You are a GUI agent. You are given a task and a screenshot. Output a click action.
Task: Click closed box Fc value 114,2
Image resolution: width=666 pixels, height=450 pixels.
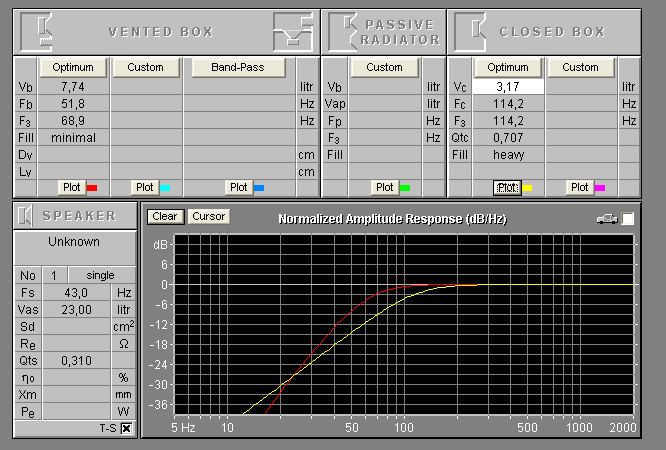[508, 104]
